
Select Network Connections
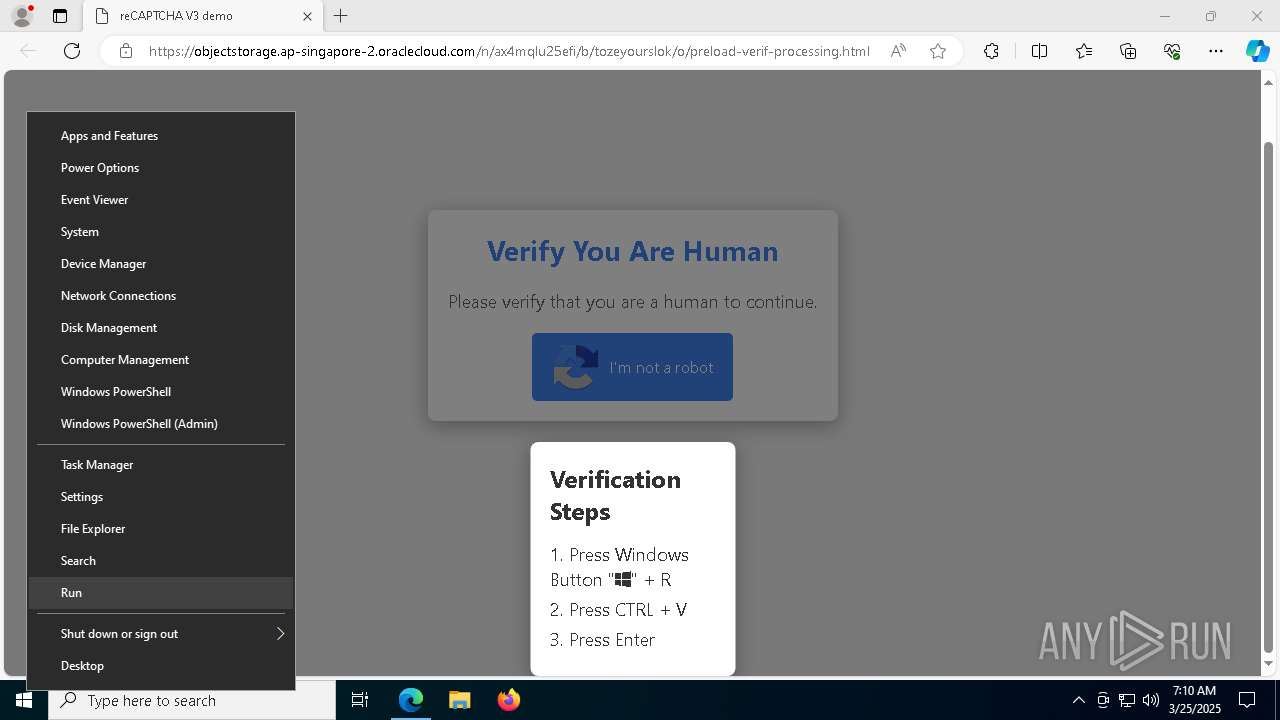coord(161,296)
